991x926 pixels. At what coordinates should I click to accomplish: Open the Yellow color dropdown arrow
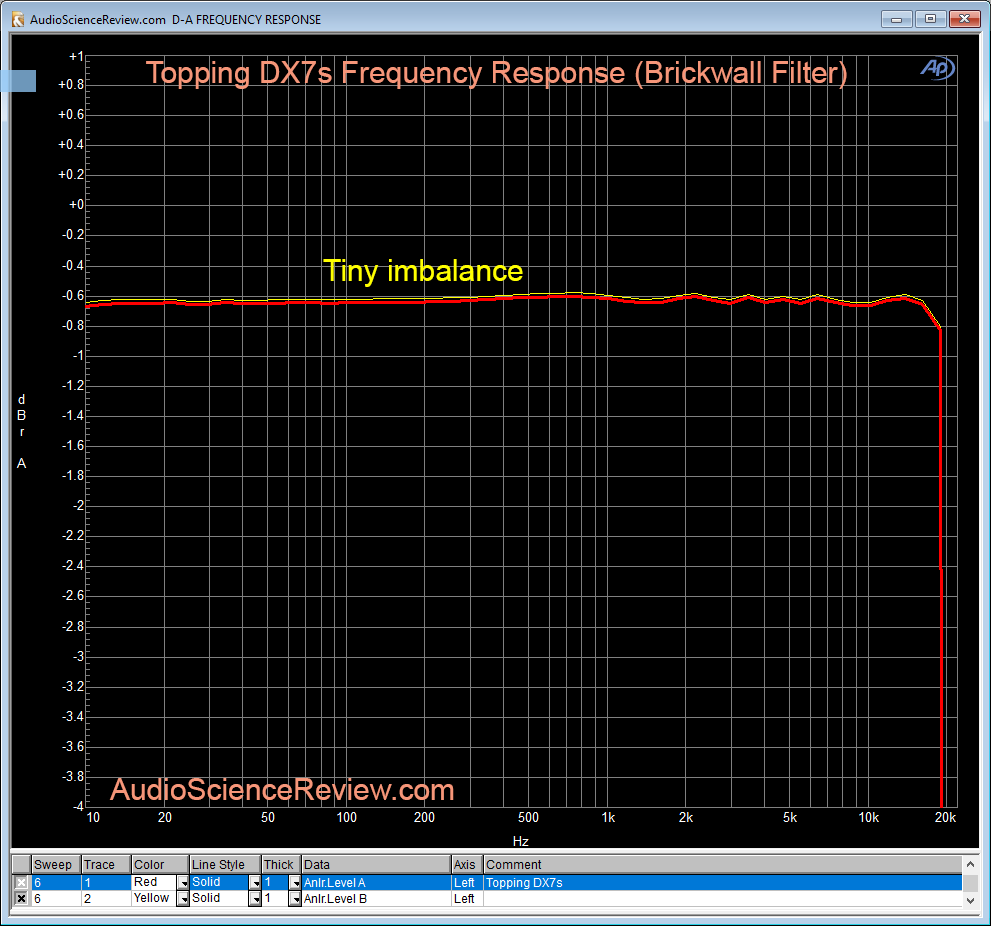(x=183, y=898)
